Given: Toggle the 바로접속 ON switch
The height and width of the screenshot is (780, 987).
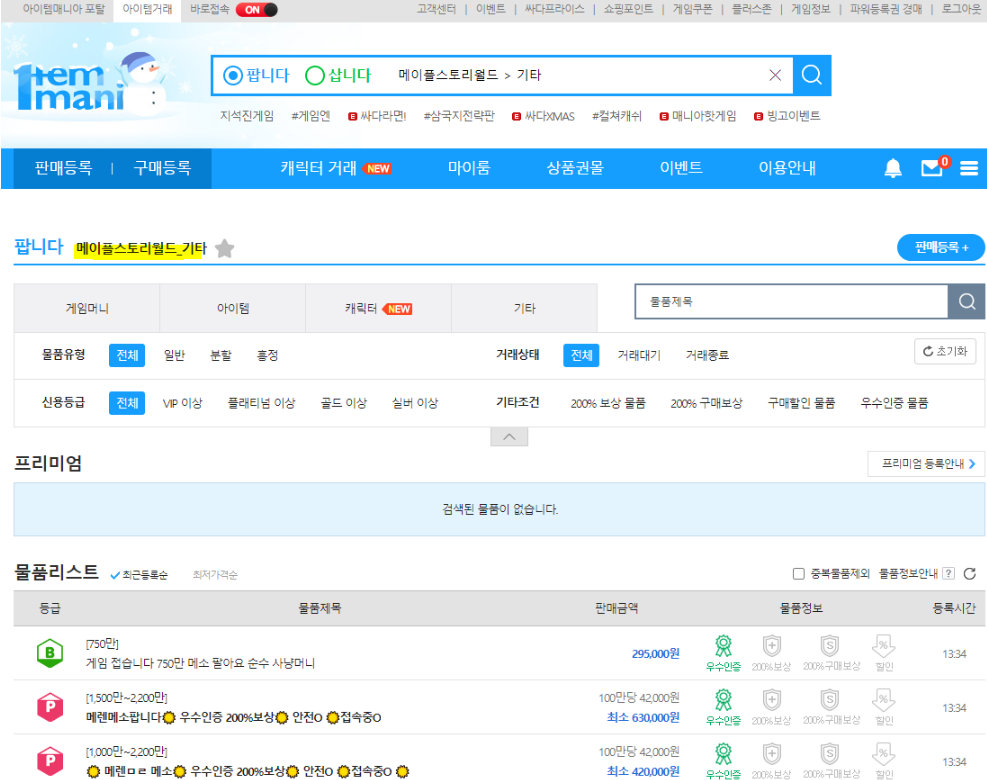Looking at the screenshot, I should coord(256,9).
